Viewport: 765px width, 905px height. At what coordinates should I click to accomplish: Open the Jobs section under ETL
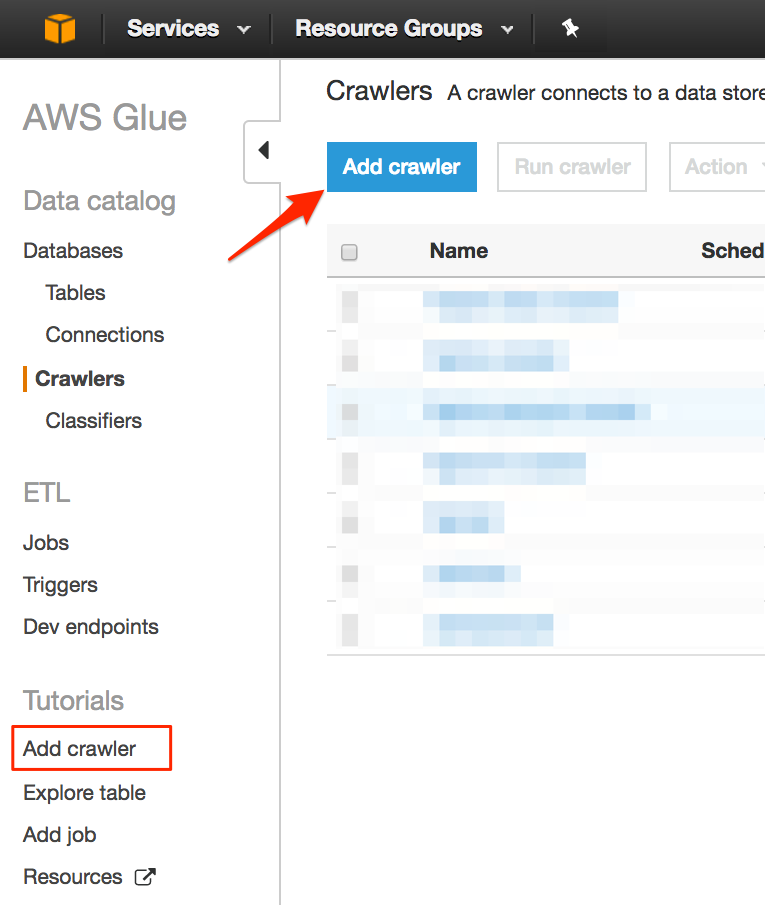tap(45, 543)
